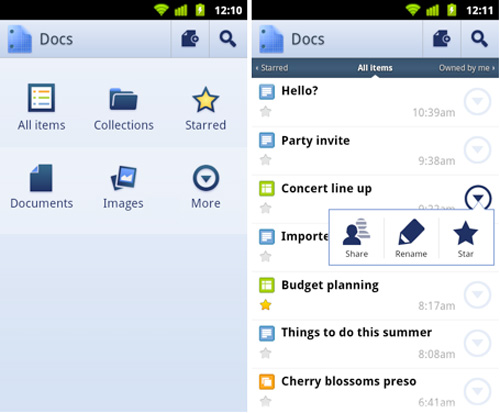Open Starred section on home screen
The width and height of the screenshot is (500, 413).
coord(206,109)
